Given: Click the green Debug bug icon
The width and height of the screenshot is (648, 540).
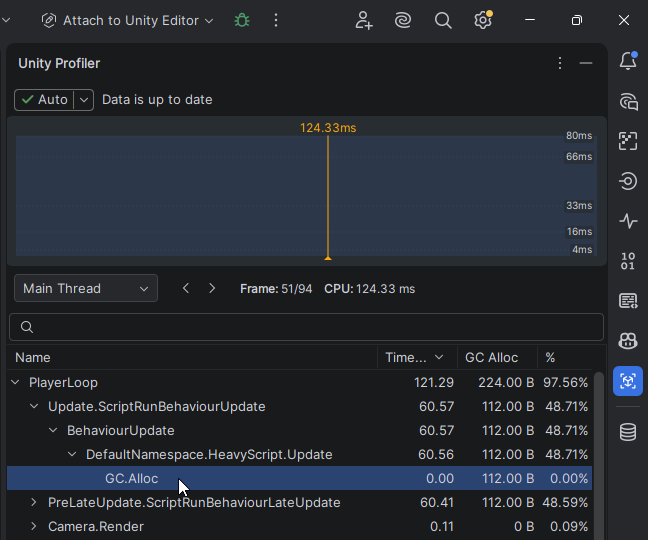Looking at the screenshot, I should click(242, 20).
